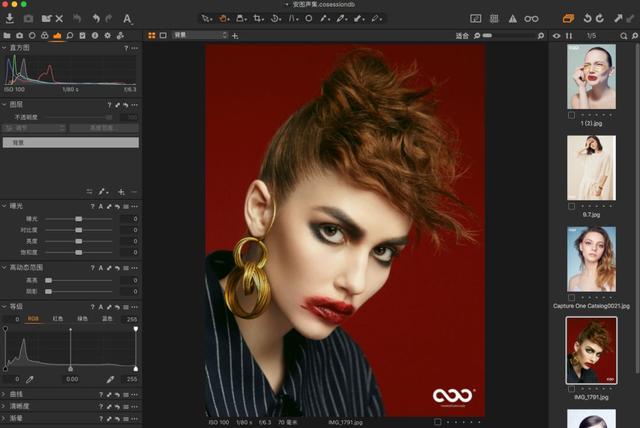Click the orange Edit selected variants icon
The height and width of the screenshot is (428, 640).
568,18
